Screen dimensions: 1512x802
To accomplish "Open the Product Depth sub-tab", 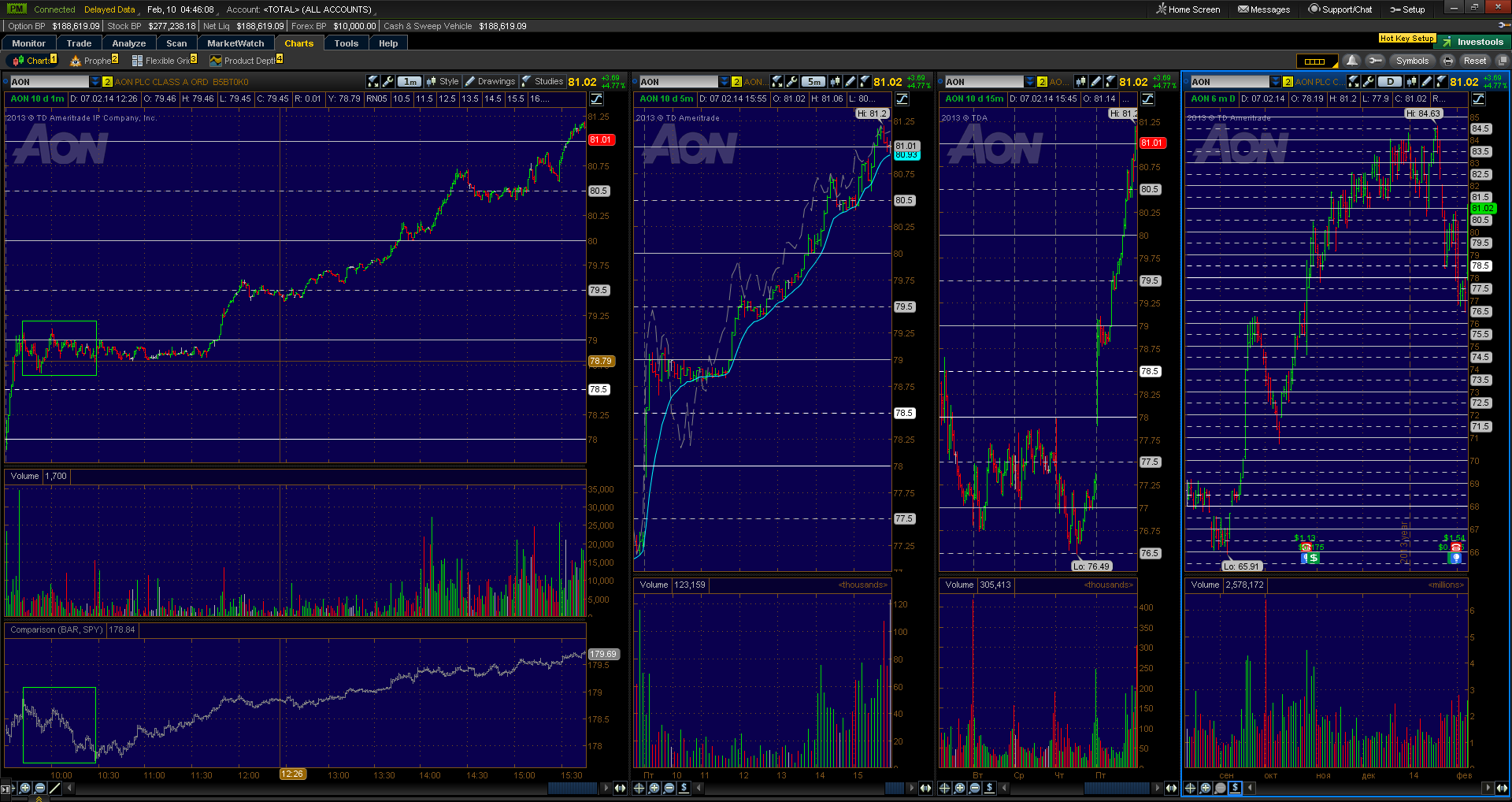I will (x=246, y=61).
